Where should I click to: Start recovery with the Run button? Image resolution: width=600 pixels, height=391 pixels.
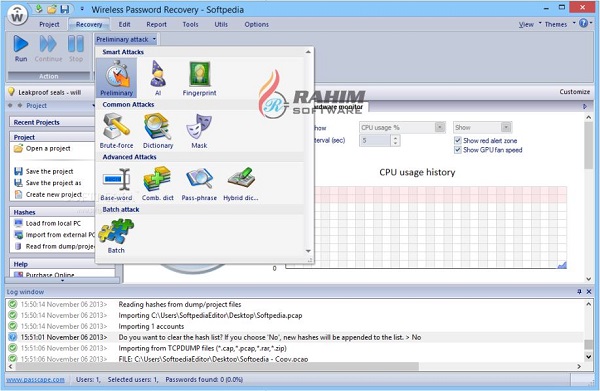21,48
